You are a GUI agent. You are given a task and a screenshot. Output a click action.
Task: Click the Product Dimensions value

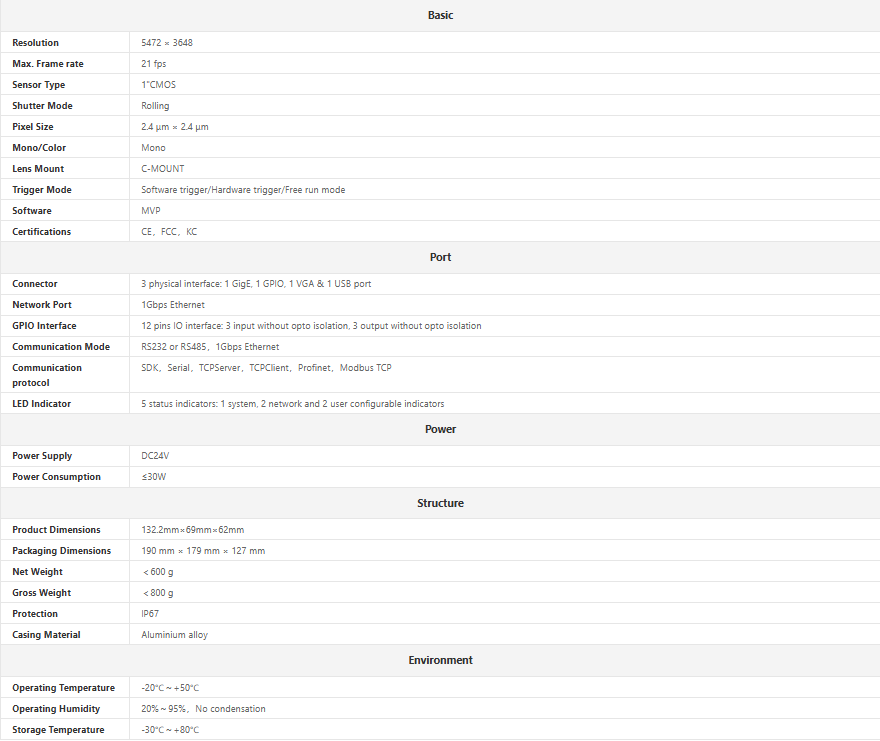point(192,530)
